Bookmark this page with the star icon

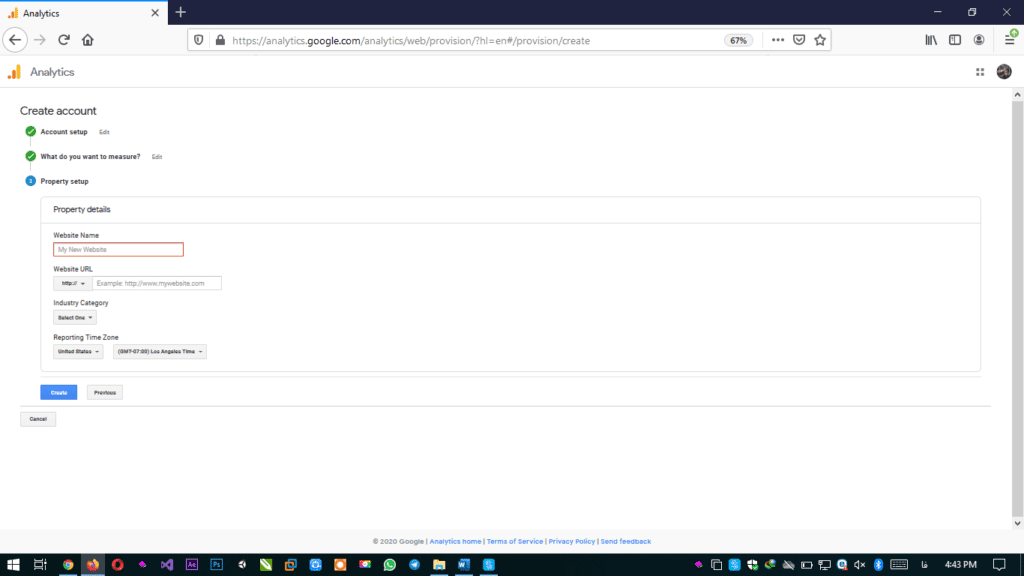tap(820, 40)
